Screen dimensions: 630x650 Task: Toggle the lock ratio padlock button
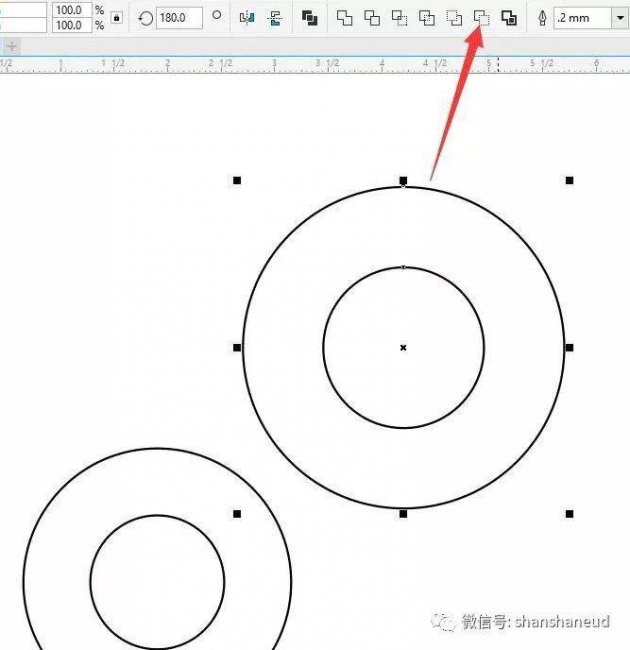tap(117, 18)
